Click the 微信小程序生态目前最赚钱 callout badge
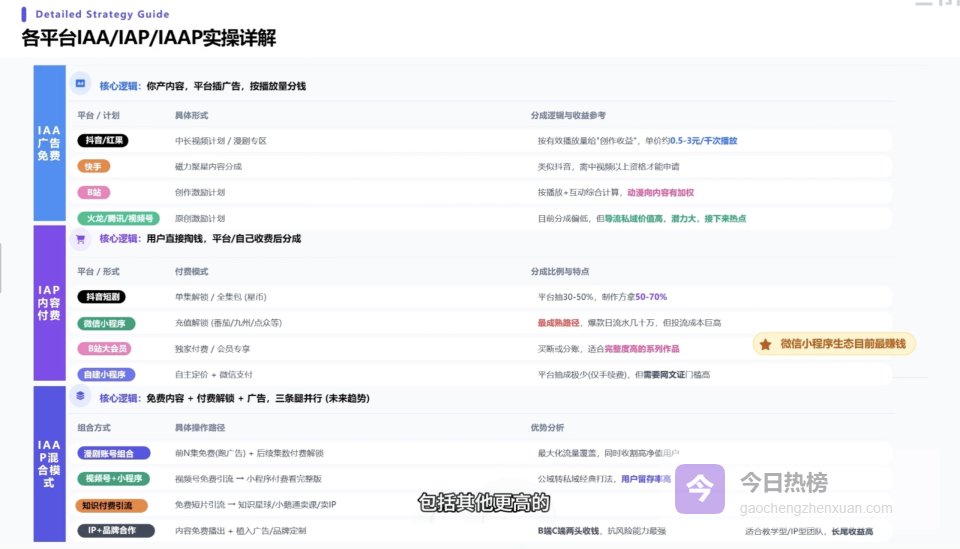The height and width of the screenshot is (549, 960). [834, 344]
